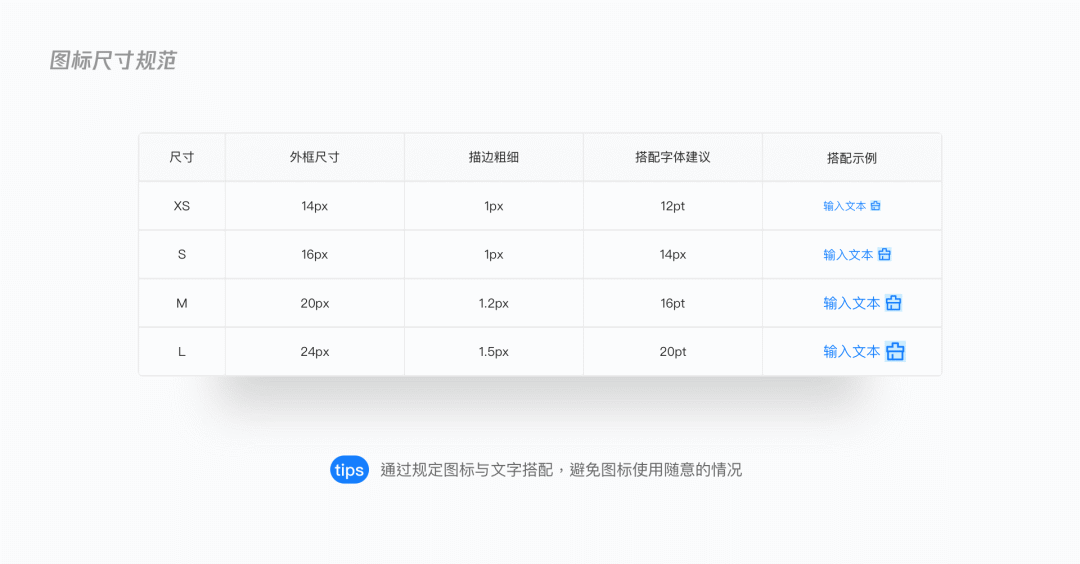Click the L row briefcase icon
The image size is (1080, 564).
tap(895, 351)
